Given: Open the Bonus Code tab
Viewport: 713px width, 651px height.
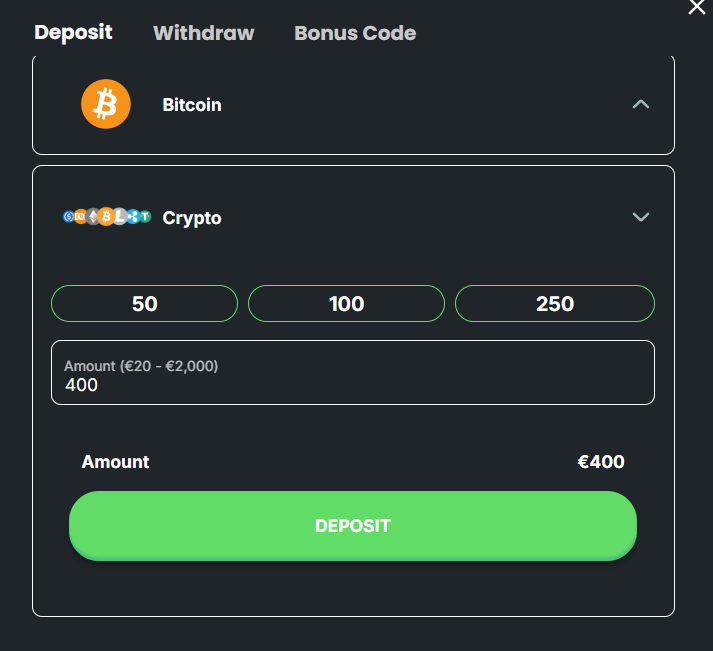Looking at the screenshot, I should coord(355,33).
